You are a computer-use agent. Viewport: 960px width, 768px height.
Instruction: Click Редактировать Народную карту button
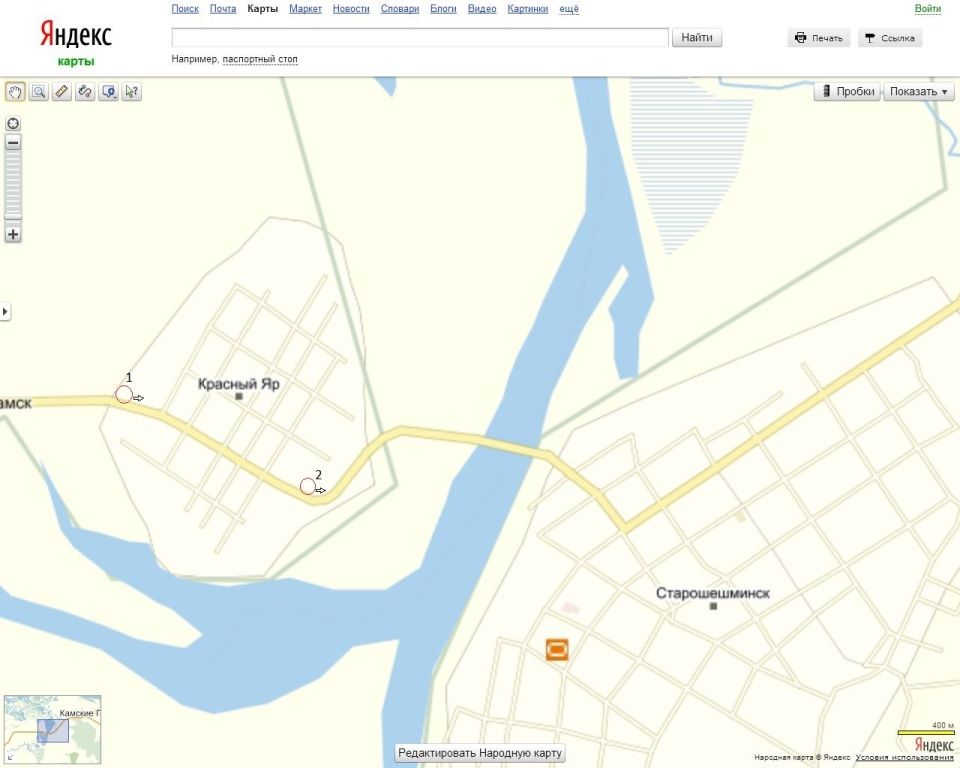click(x=481, y=753)
